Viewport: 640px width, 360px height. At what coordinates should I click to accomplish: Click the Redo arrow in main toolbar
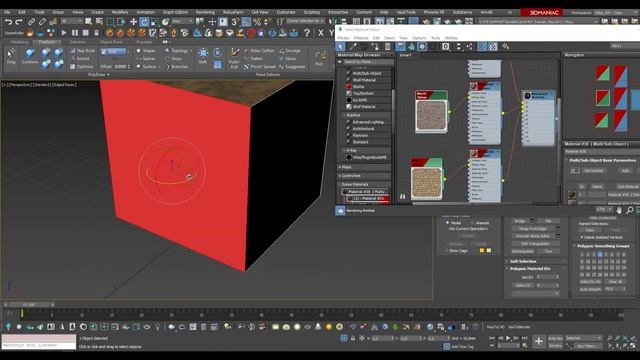point(19,22)
